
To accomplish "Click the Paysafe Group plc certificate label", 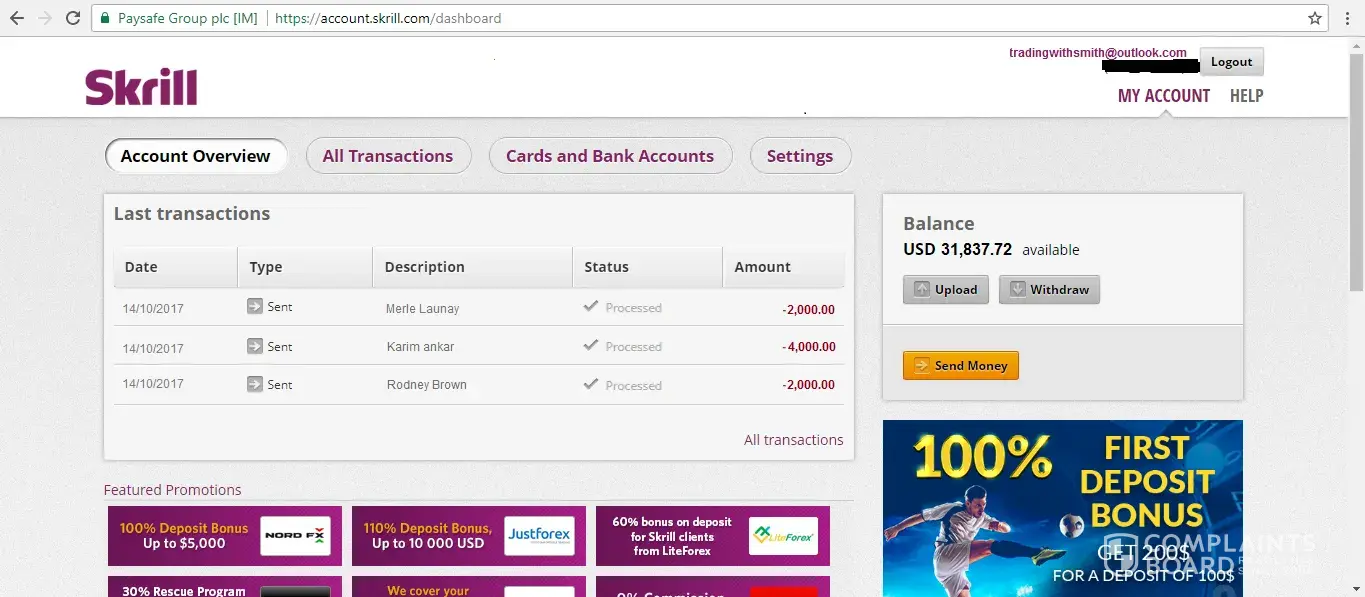I will coord(187,18).
